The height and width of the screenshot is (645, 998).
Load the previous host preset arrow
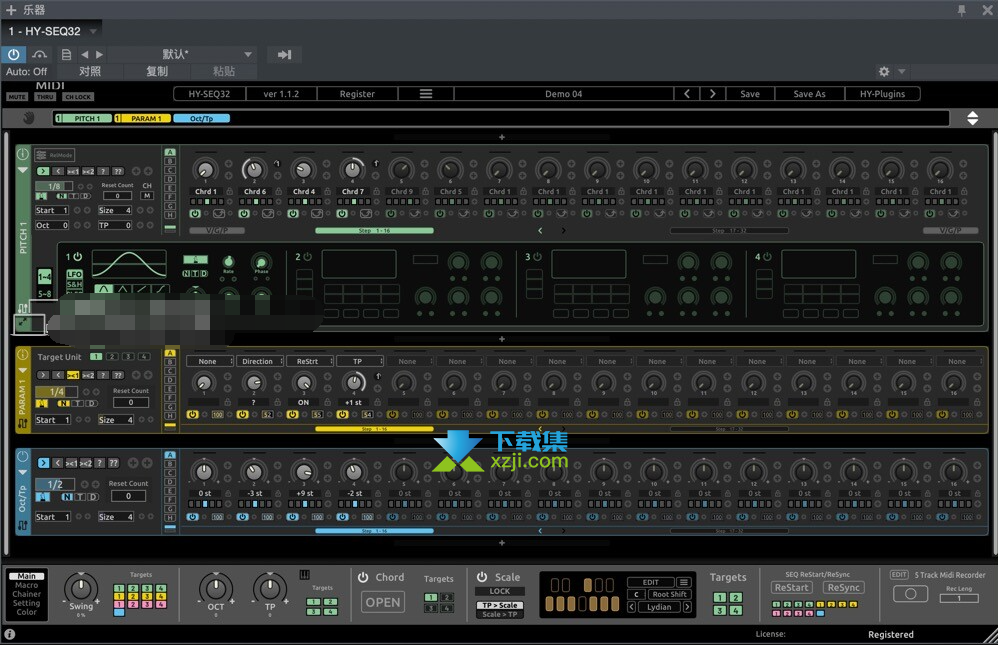coord(85,55)
